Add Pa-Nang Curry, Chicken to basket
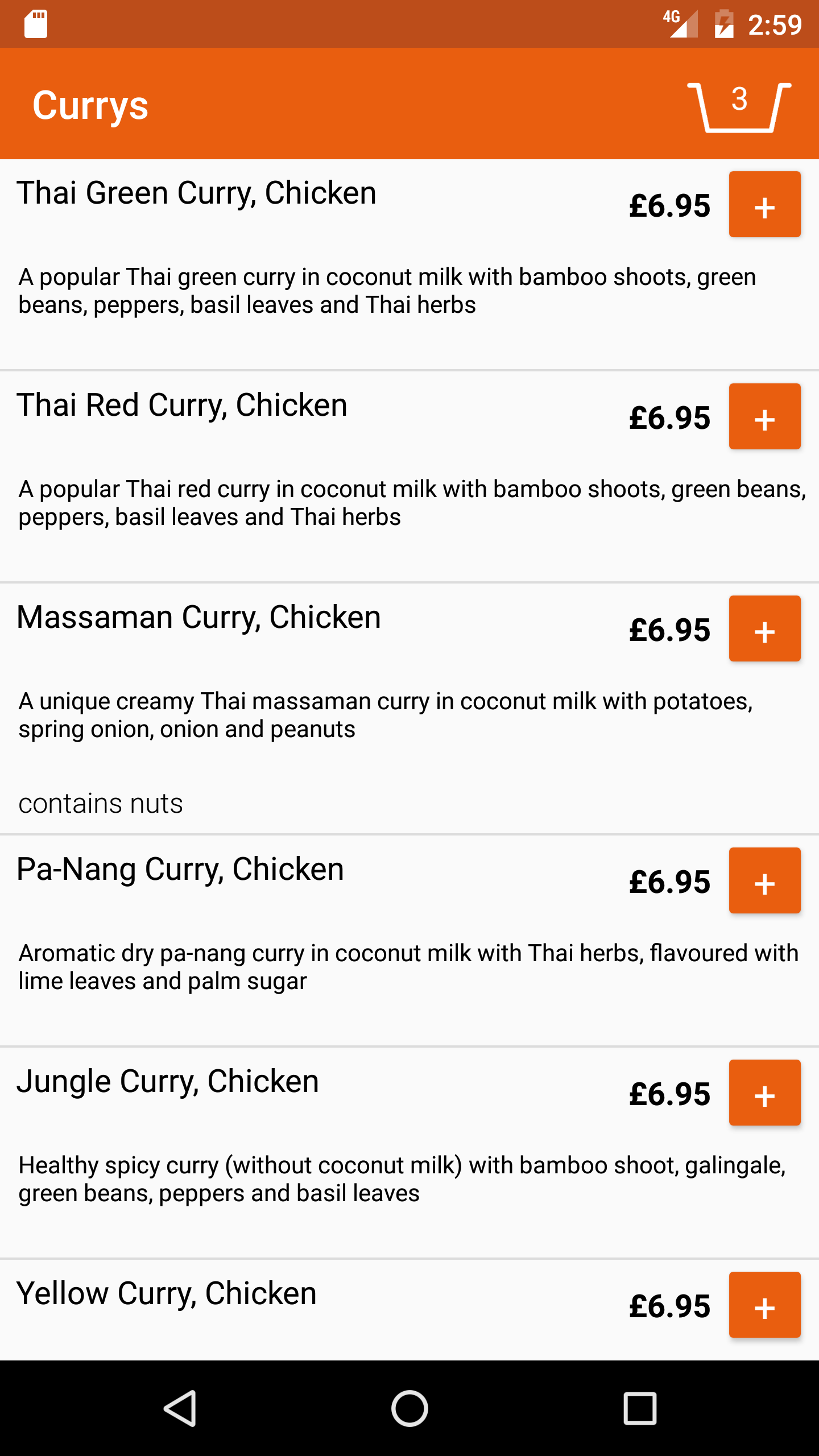 (764, 881)
